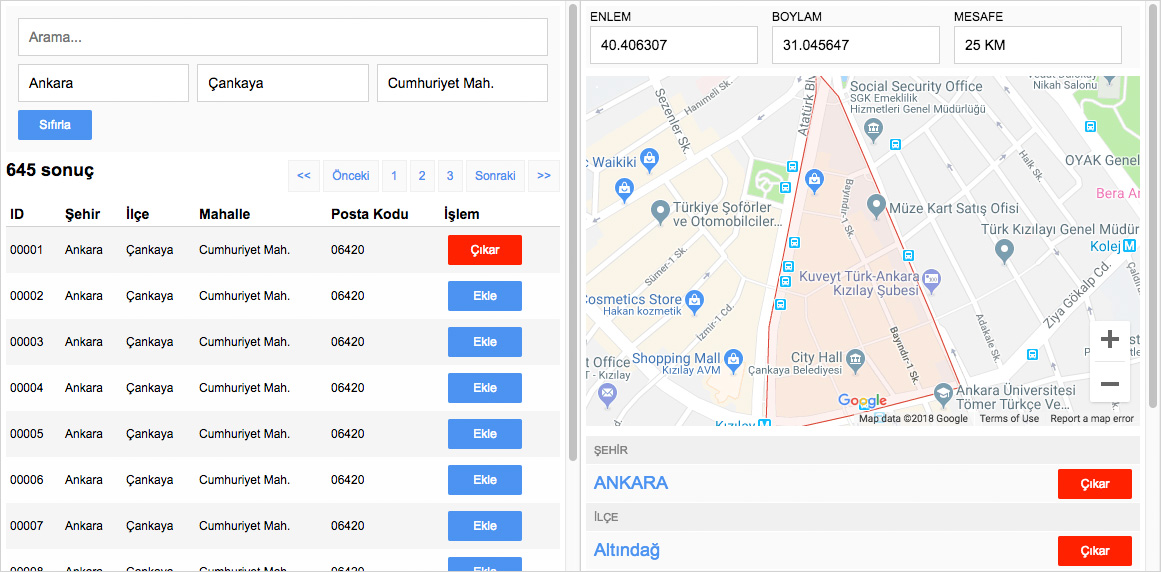Select the Social Security Office map pin

(874, 127)
